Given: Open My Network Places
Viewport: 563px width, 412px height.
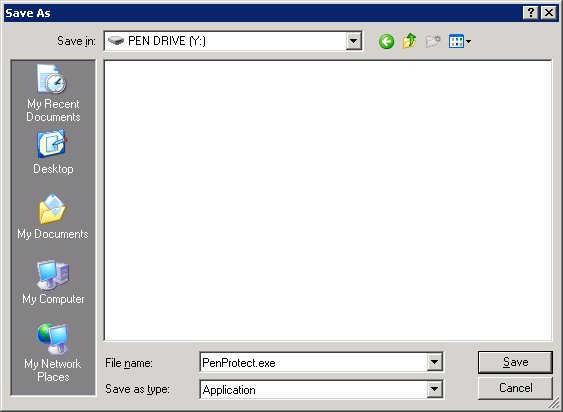Looking at the screenshot, I should 53,353.
